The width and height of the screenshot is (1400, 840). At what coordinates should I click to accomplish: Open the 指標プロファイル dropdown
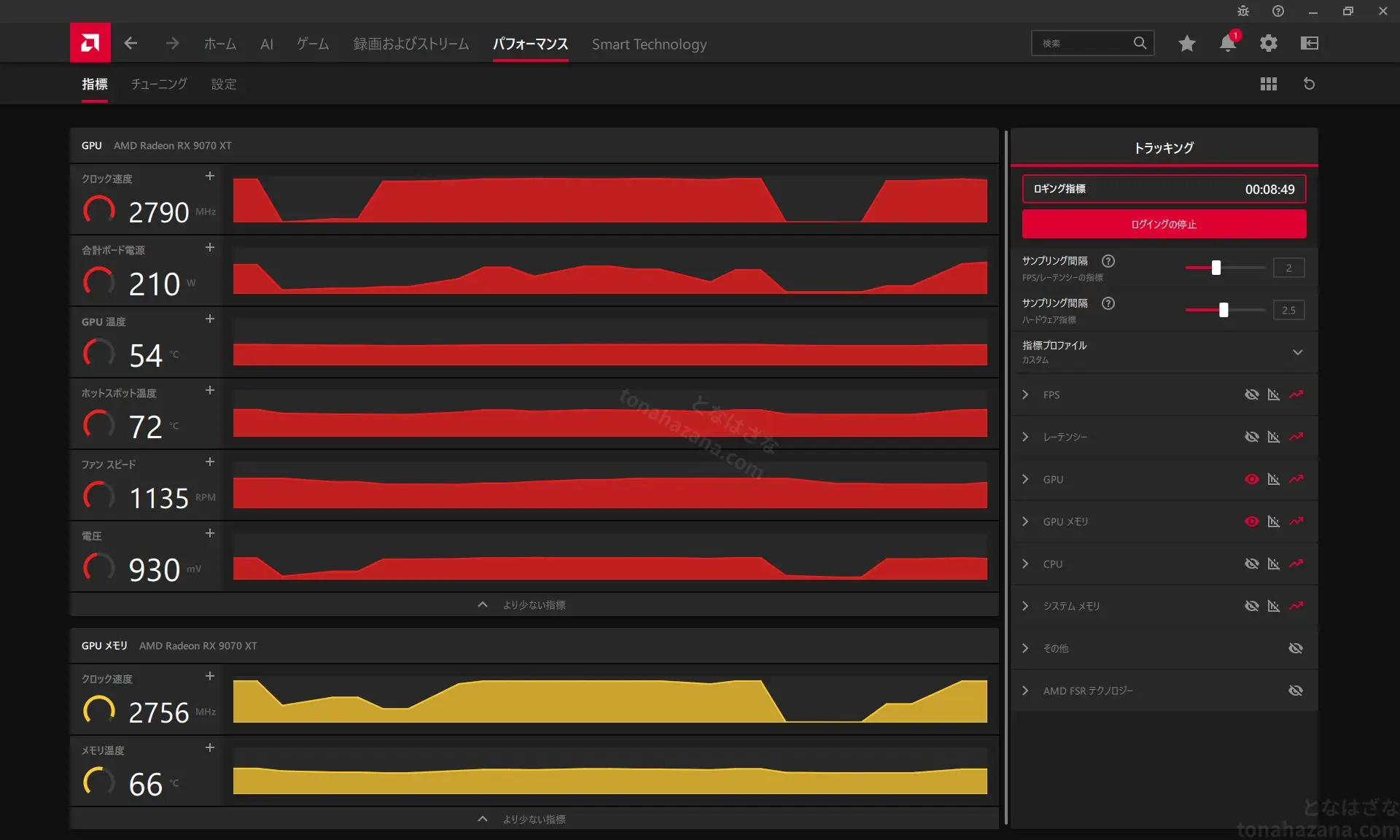(1164, 352)
